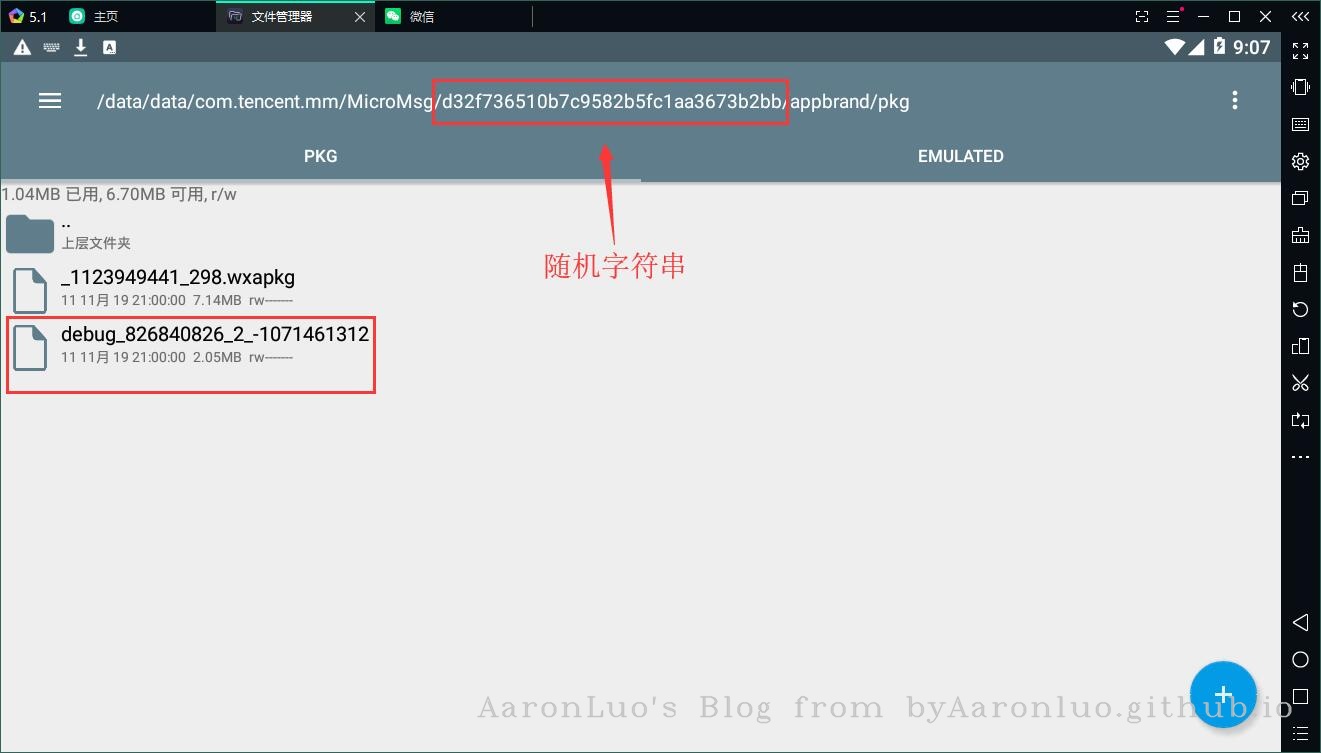
Task: Tap the blue plus floating button
Action: click(1222, 694)
